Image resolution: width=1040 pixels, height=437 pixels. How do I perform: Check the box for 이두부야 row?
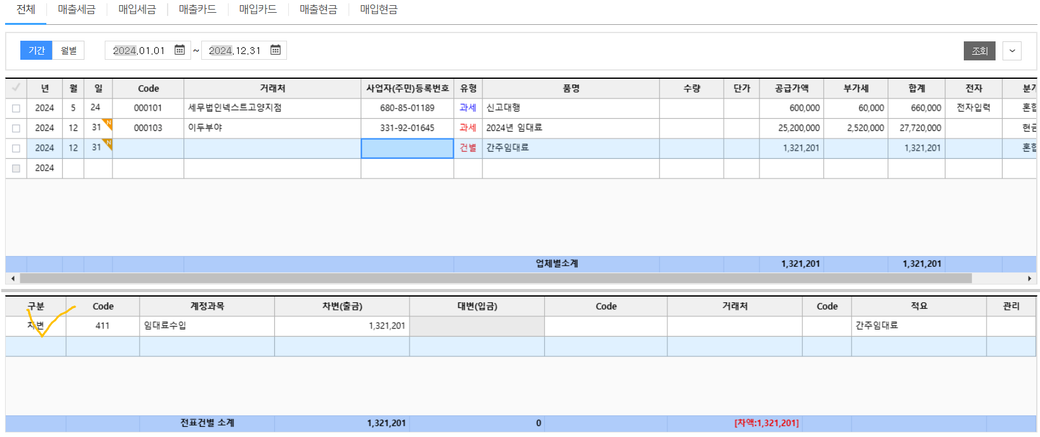click(15, 128)
